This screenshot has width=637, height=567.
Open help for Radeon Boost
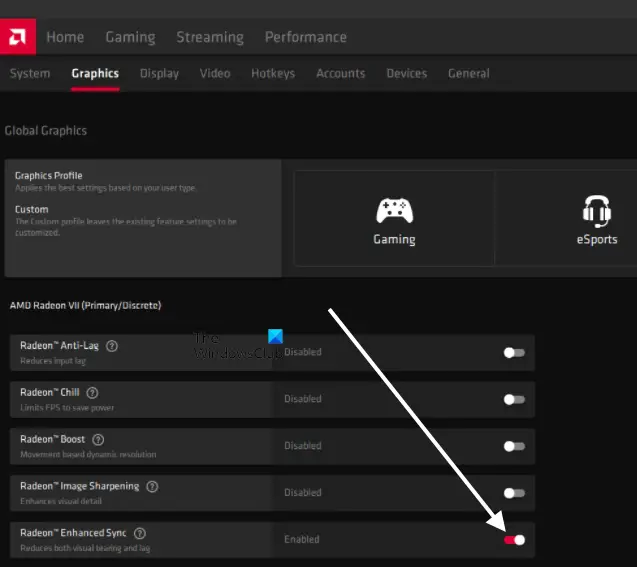pos(98,439)
